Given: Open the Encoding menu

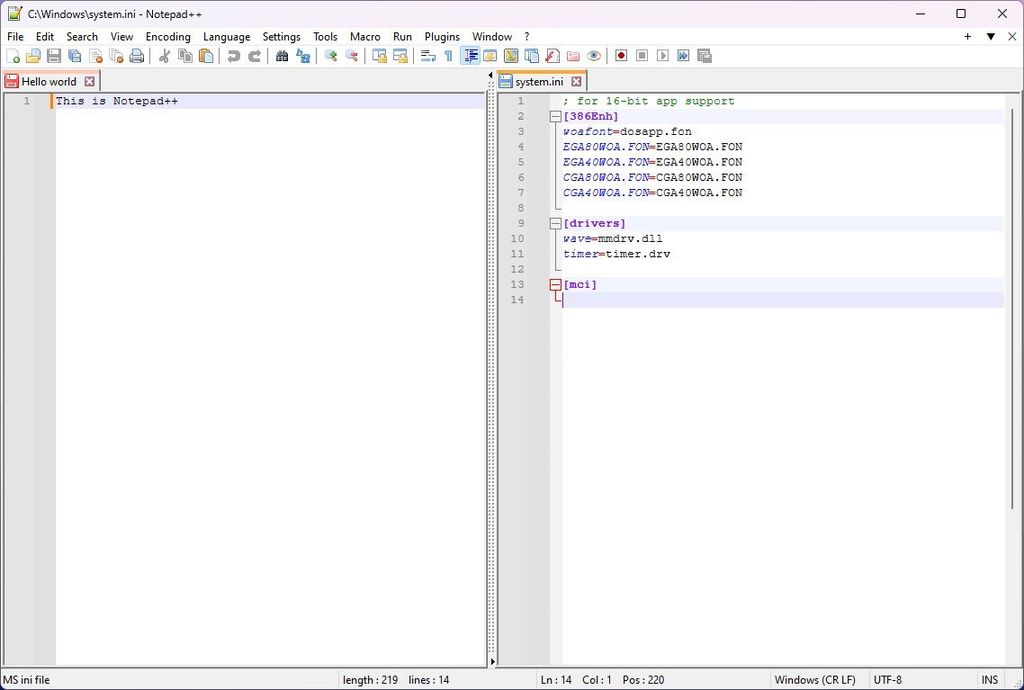Looking at the screenshot, I should (167, 36).
